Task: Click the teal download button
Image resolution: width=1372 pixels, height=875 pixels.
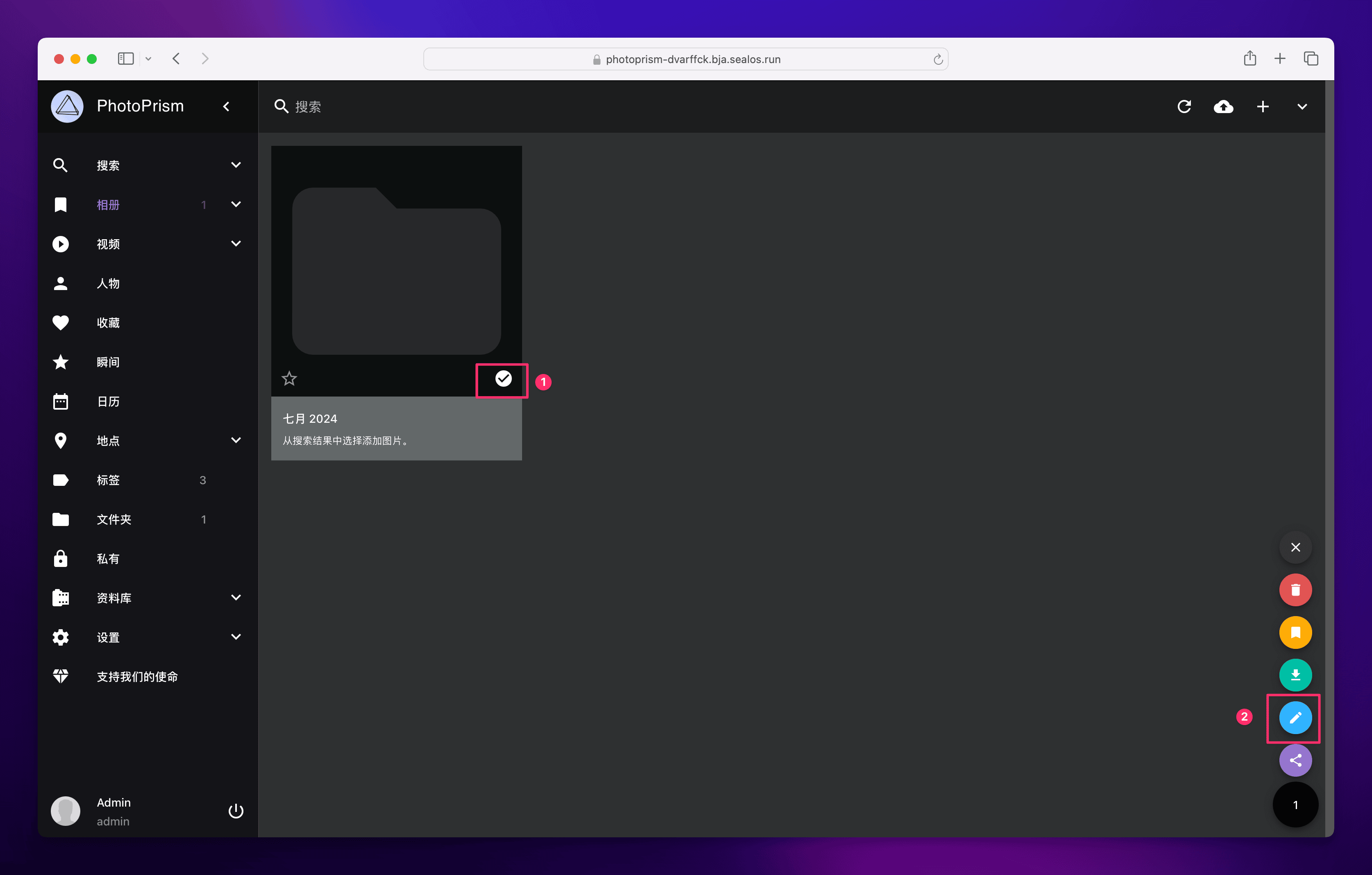Action: (1295, 675)
